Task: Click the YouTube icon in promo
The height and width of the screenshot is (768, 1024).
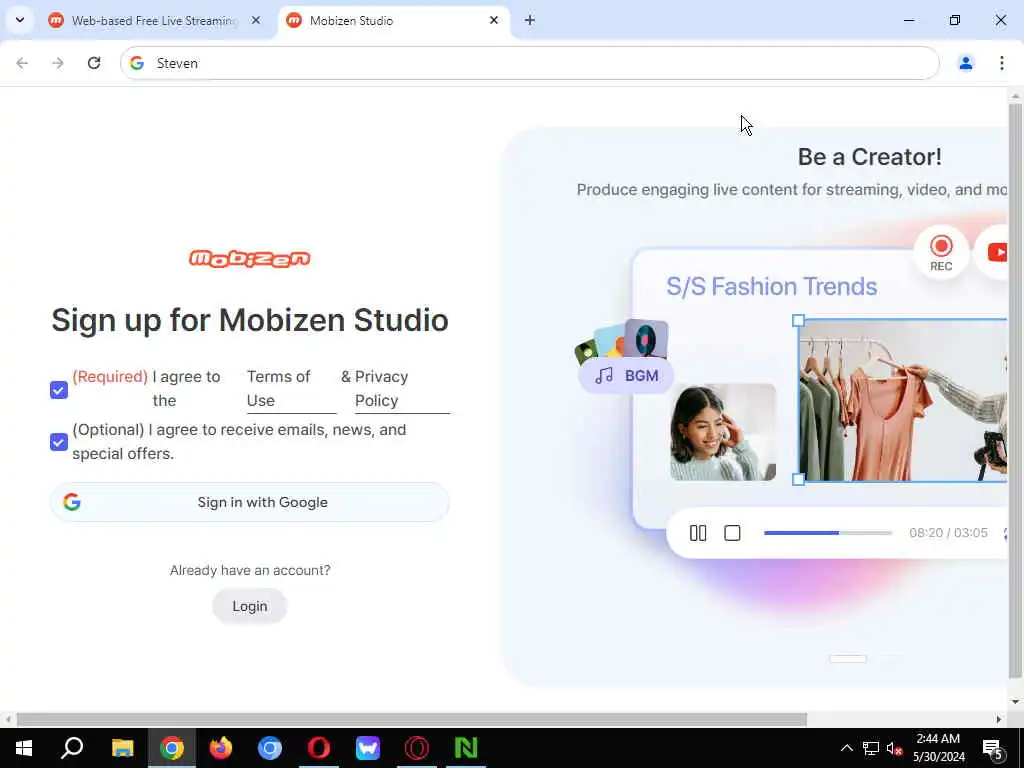Action: (996, 252)
